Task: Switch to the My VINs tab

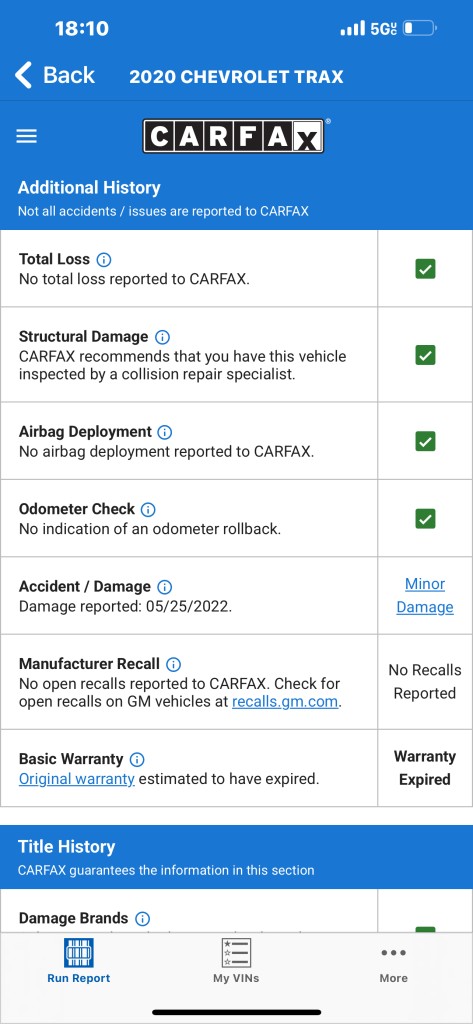Action: tap(236, 961)
